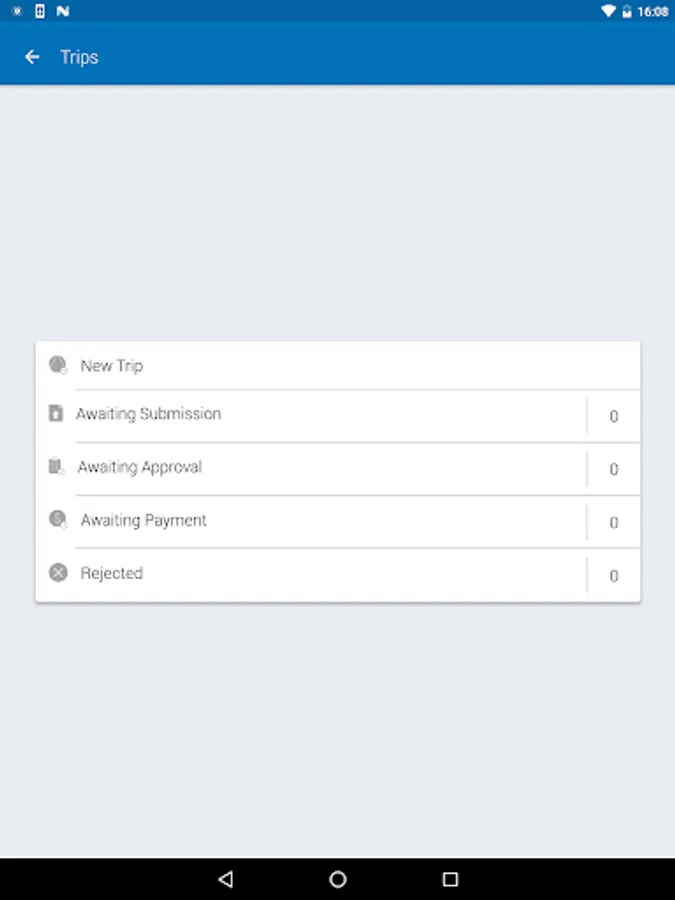Click the Awaiting Approval count badge
The height and width of the screenshot is (900, 675).
click(x=613, y=470)
